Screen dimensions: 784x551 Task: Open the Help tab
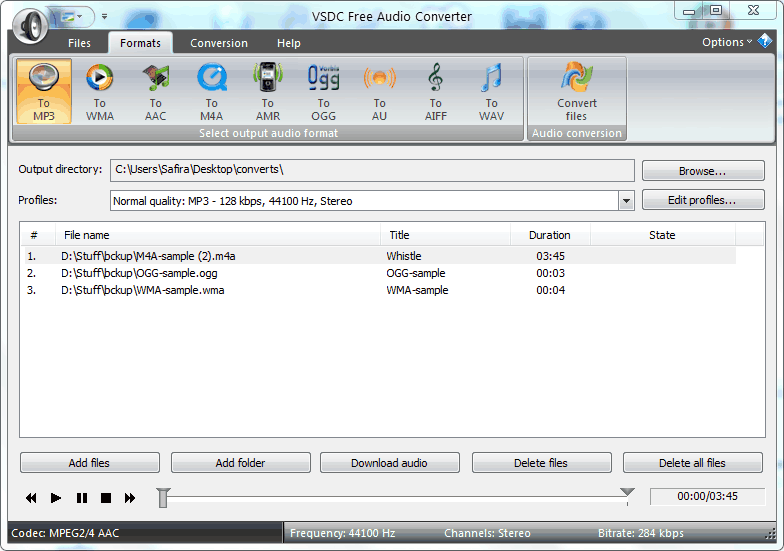point(288,43)
